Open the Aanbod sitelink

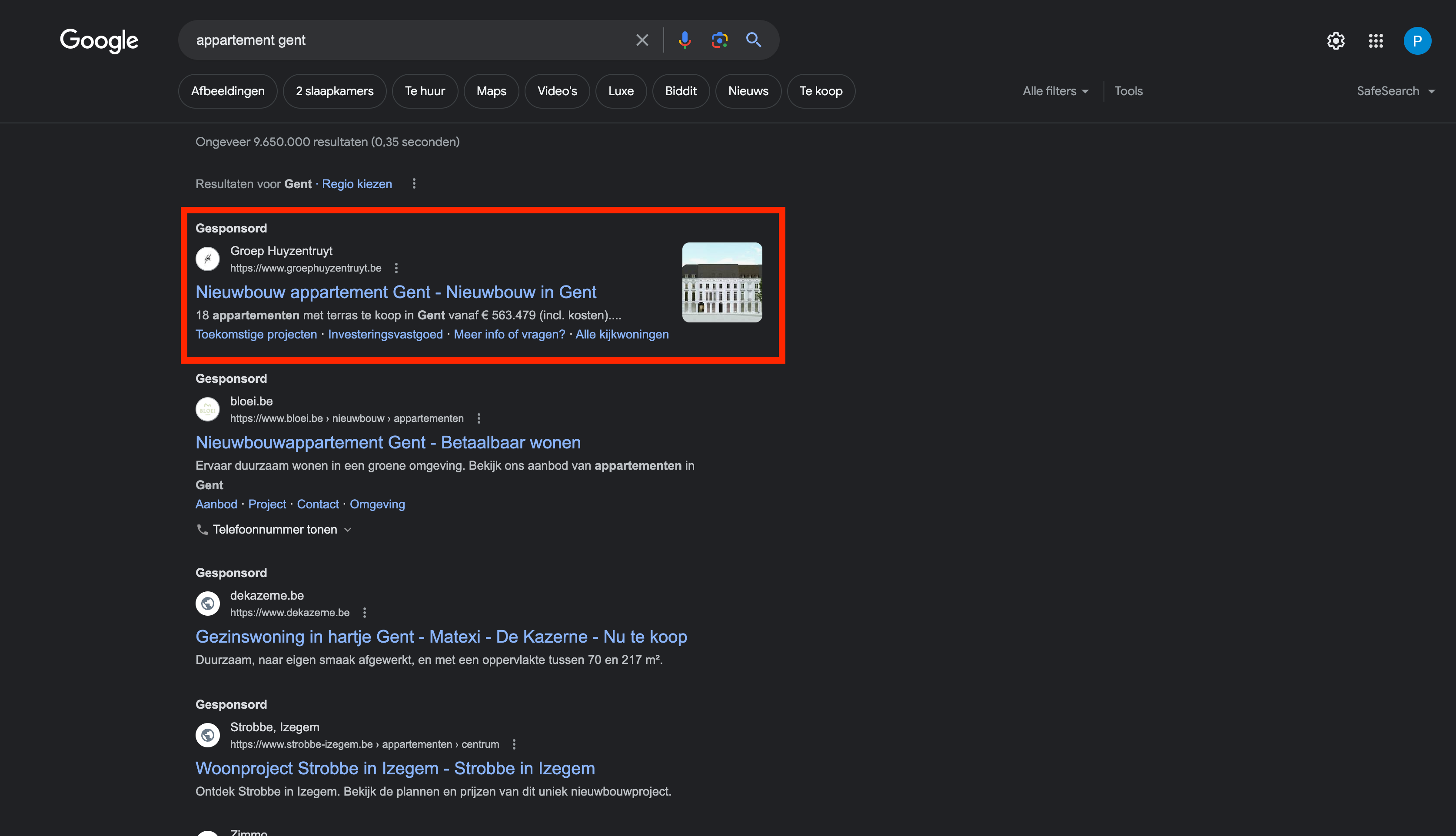click(x=216, y=504)
